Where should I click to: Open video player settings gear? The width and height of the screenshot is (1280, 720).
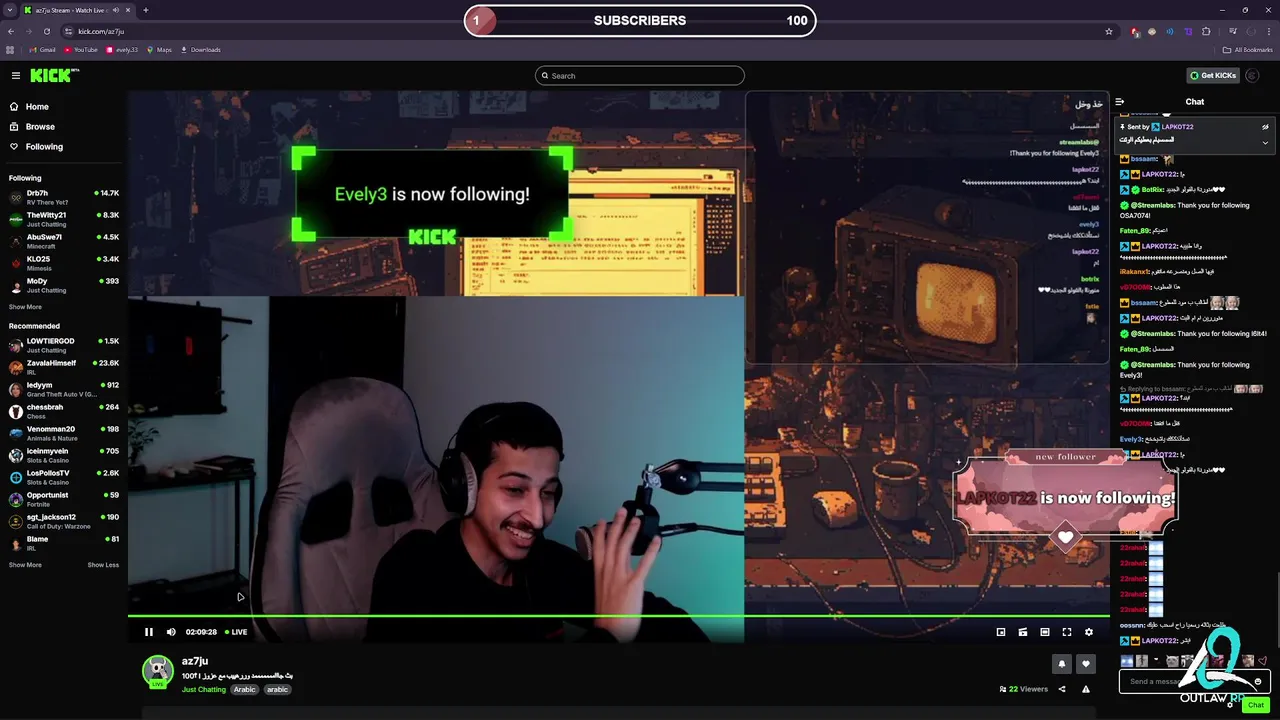pos(1089,632)
